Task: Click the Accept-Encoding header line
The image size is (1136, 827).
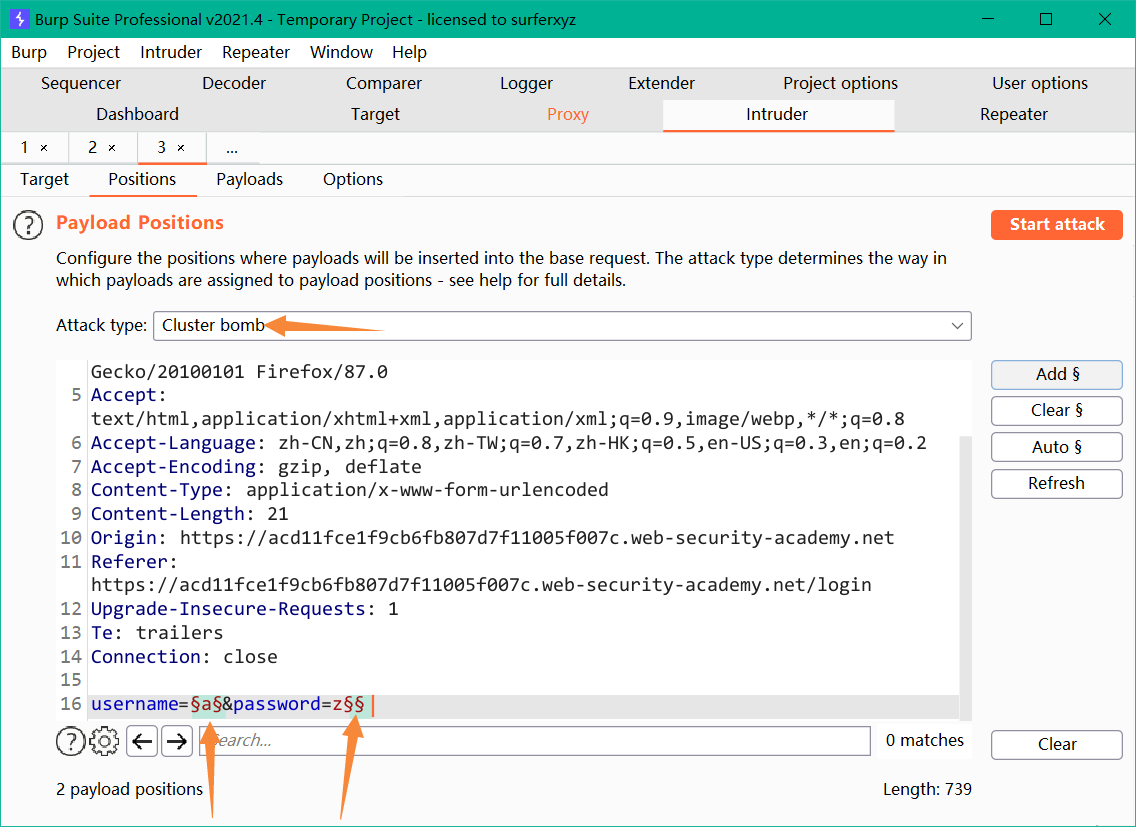Action: (256, 467)
